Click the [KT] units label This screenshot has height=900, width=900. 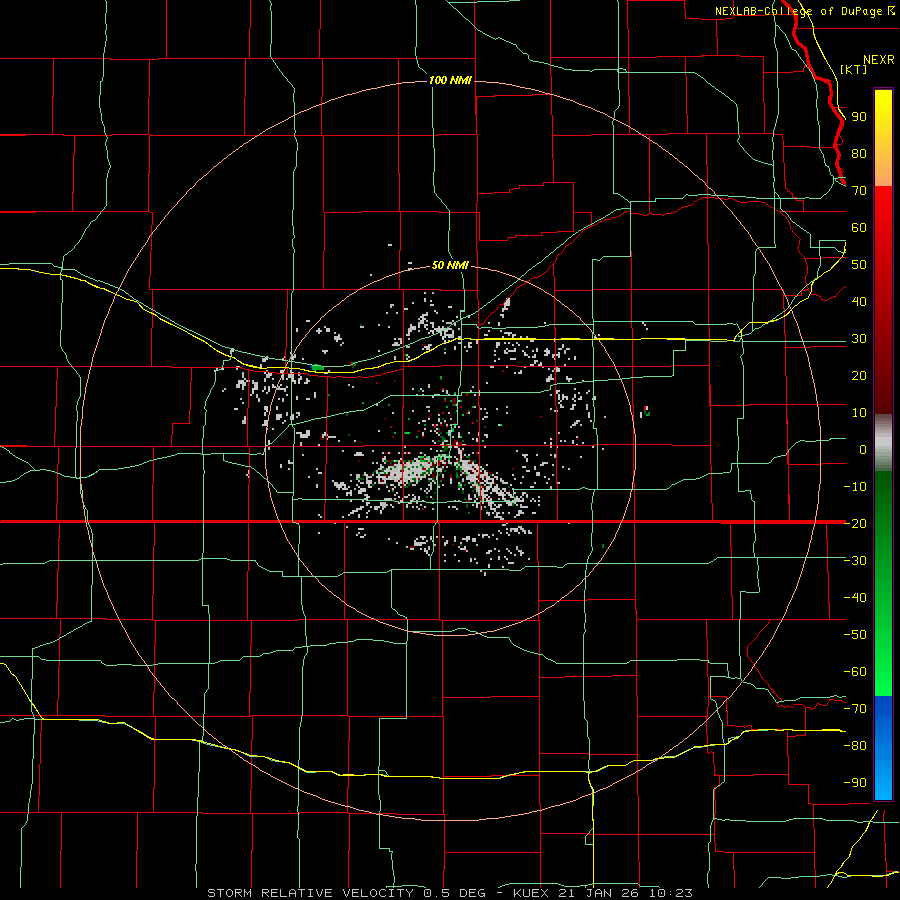(854, 69)
